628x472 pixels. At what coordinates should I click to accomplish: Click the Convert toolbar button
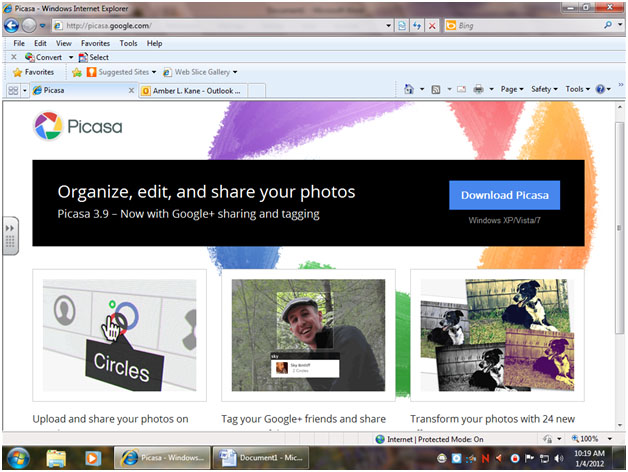point(43,57)
